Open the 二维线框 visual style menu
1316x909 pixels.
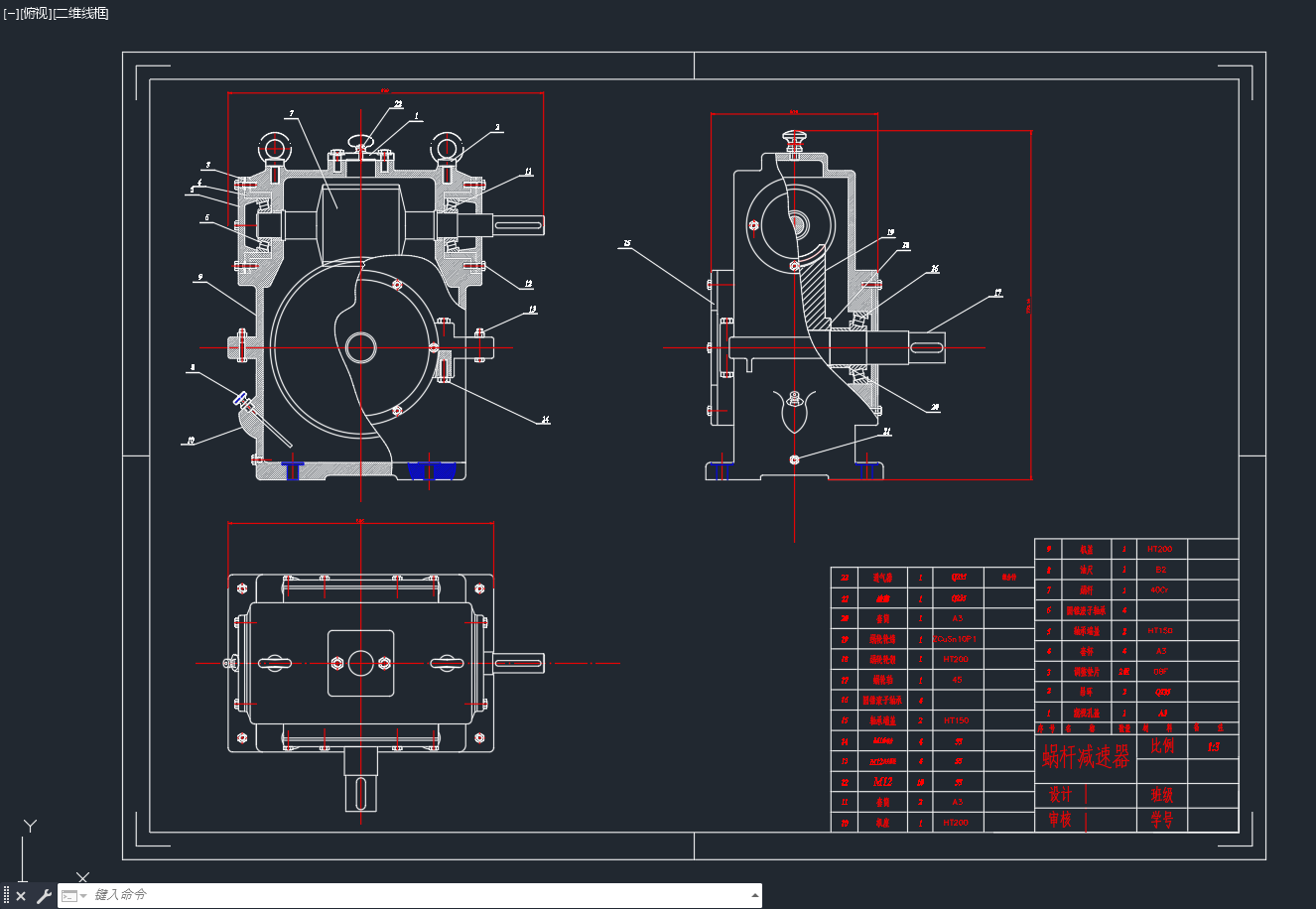81,13
